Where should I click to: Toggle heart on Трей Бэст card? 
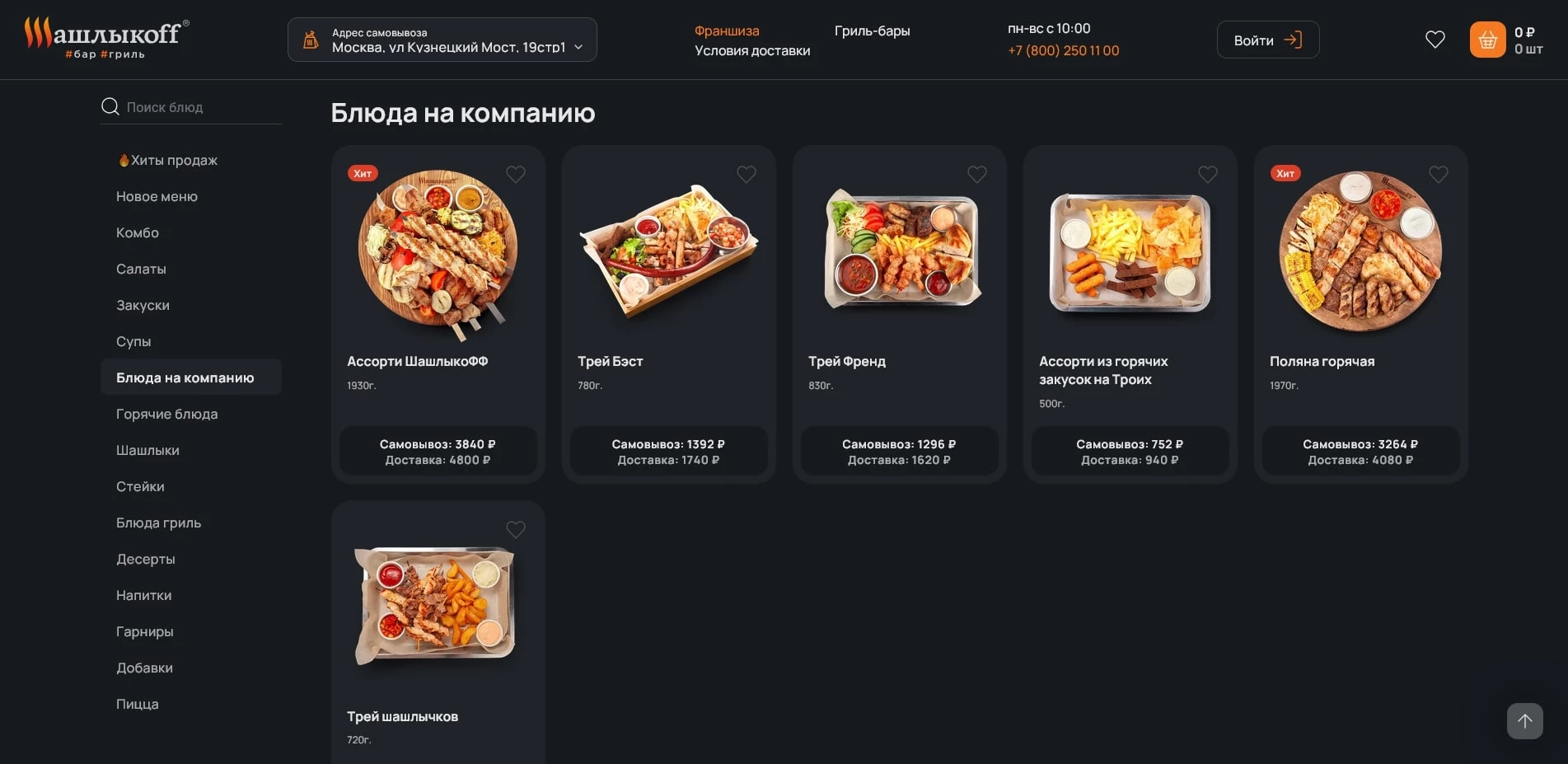click(747, 174)
